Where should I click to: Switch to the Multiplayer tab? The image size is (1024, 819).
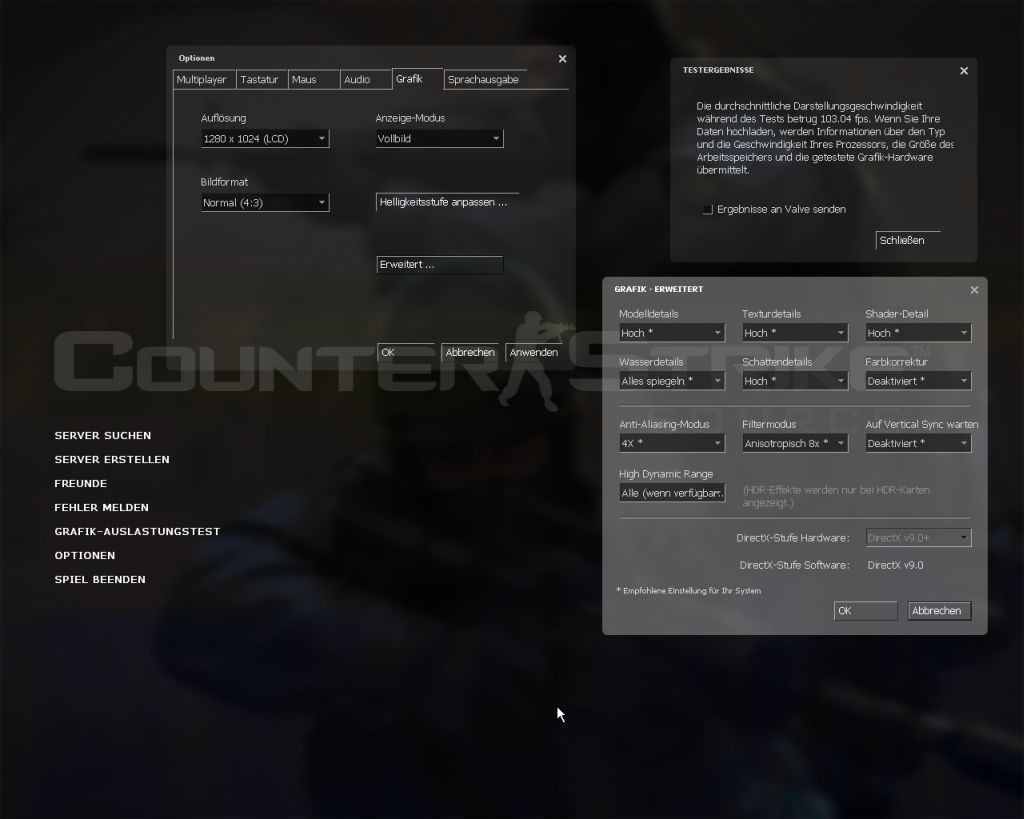pyautogui.click(x=204, y=80)
